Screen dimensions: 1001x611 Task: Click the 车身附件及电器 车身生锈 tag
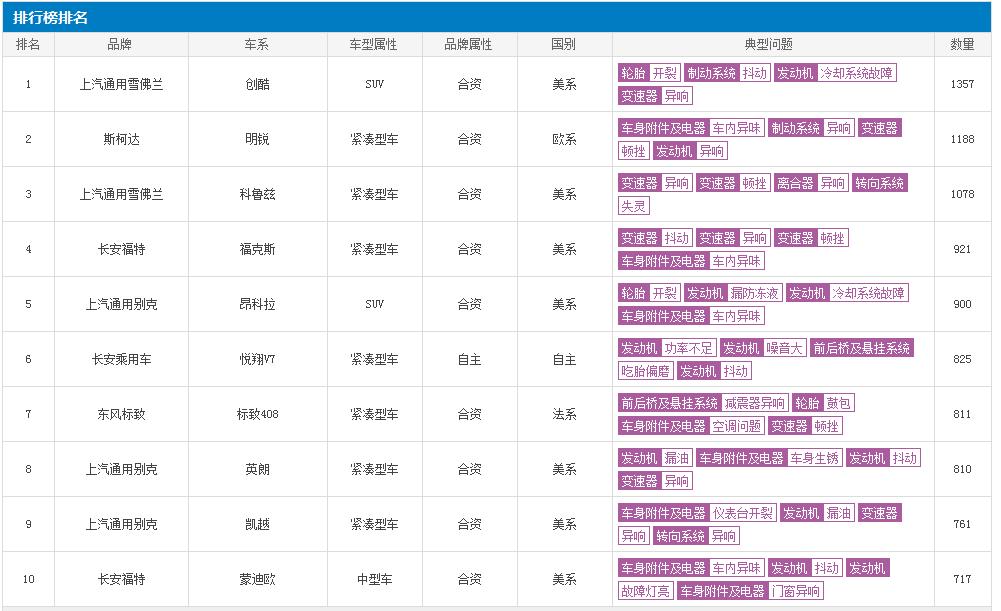point(769,457)
